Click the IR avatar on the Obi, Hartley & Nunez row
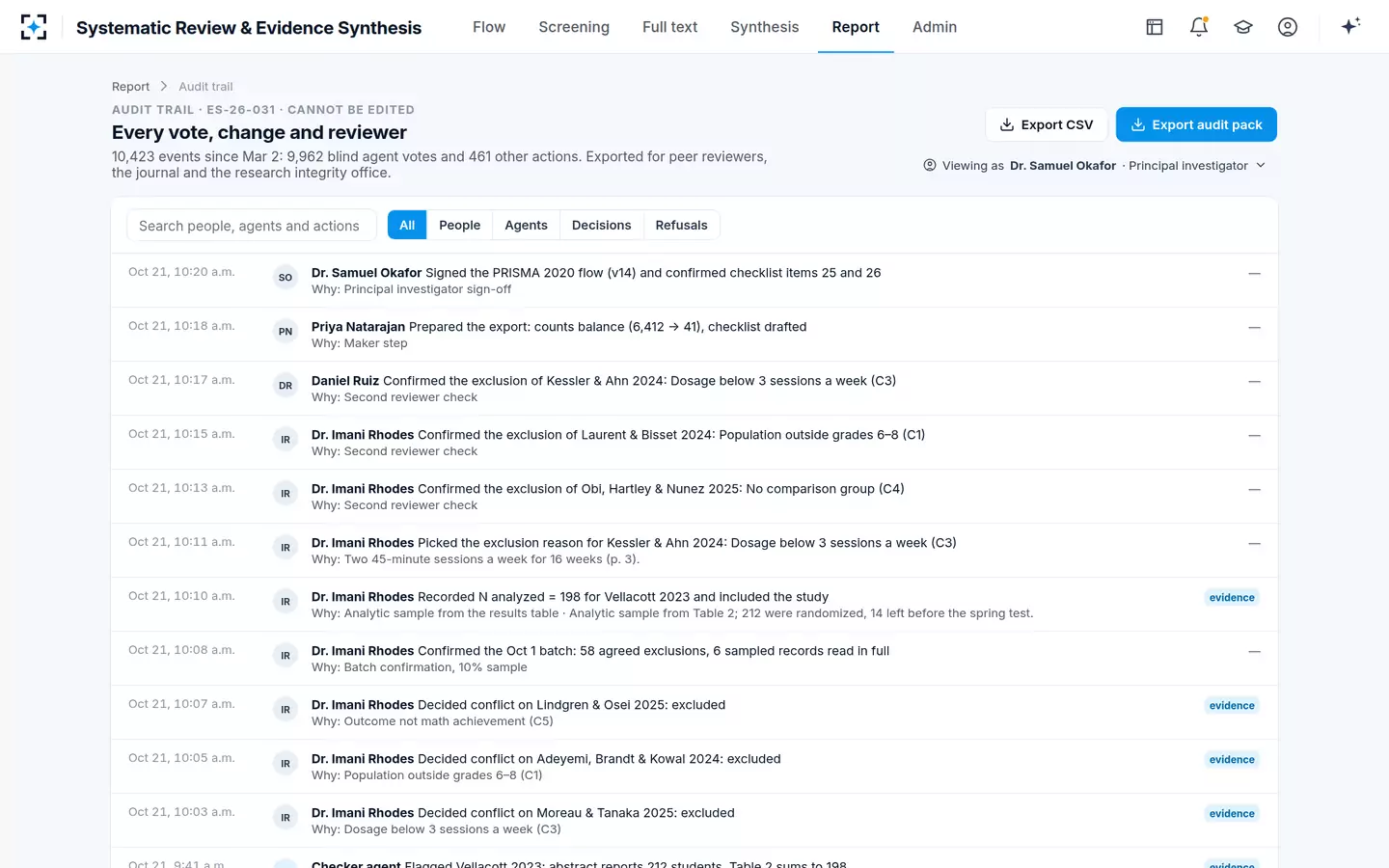The width and height of the screenshot is (1389, 868). tap(286, 494)
